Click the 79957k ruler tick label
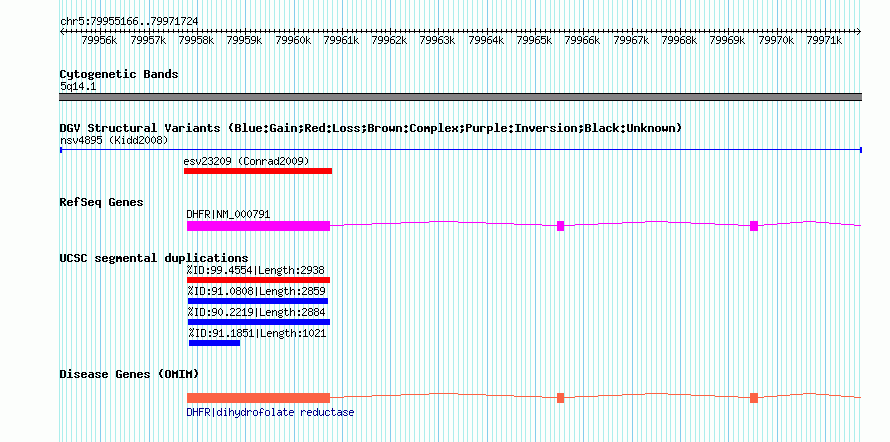The width and height of the screenshot is (890, 442). (x=148, y=40)
